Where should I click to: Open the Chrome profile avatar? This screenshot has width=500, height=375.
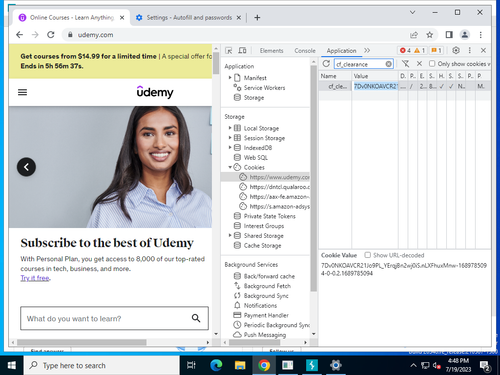pyautogui.click(x=465, y=35)
